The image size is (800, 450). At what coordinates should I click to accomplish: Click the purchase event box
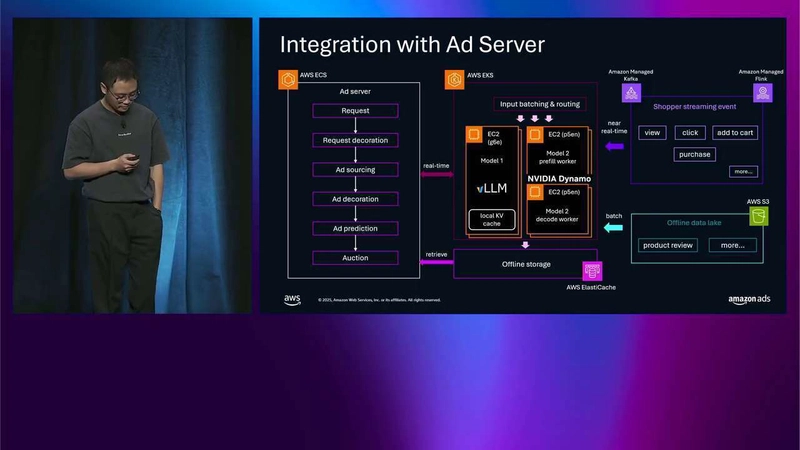point(694,154)
